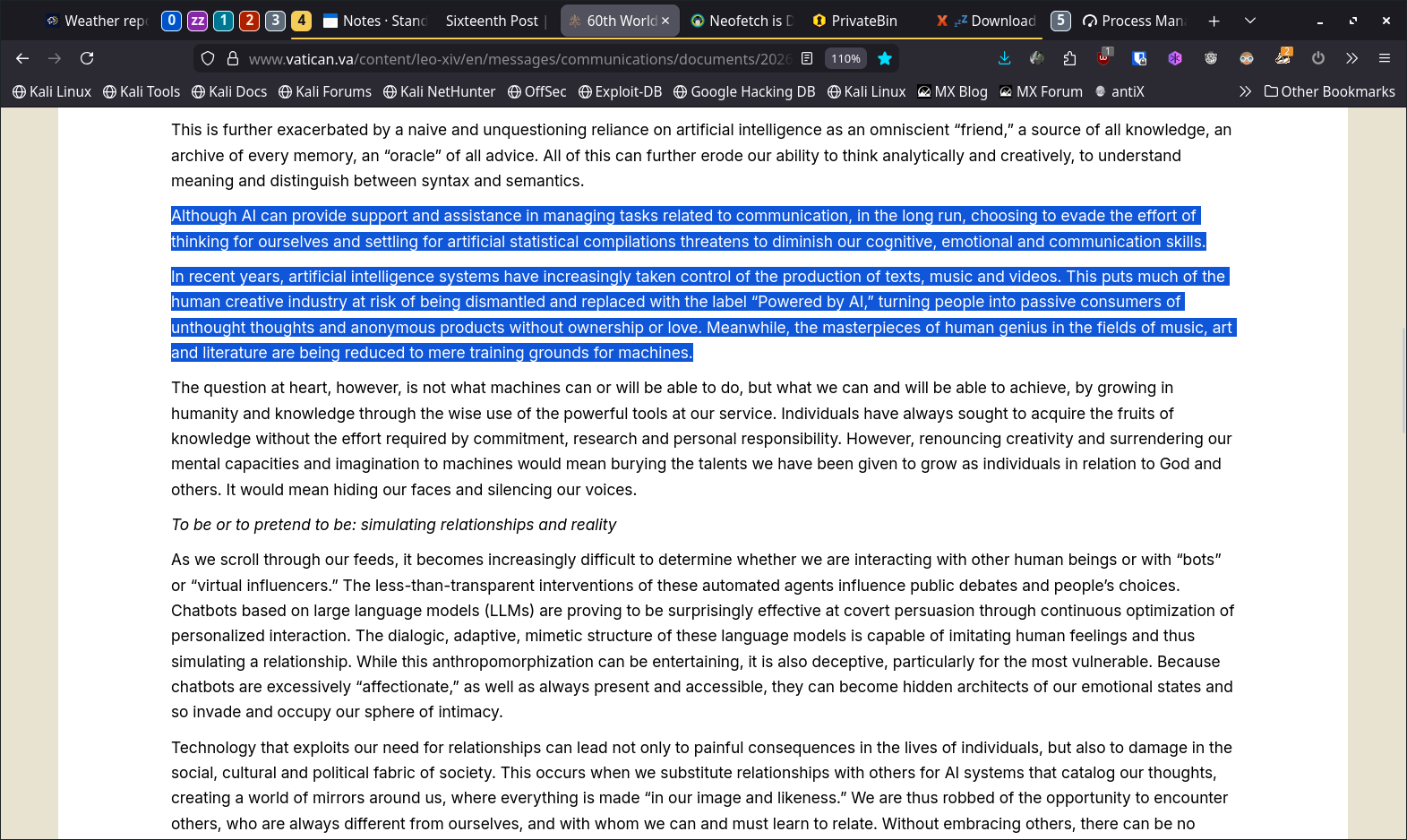Click the URL address bar field

[519, 58]
